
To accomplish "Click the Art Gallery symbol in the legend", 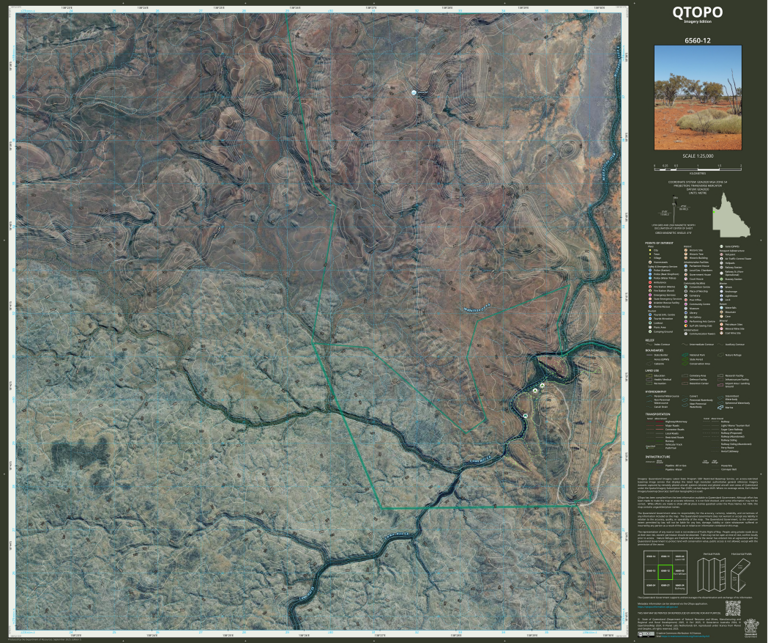I will point(686,317).
